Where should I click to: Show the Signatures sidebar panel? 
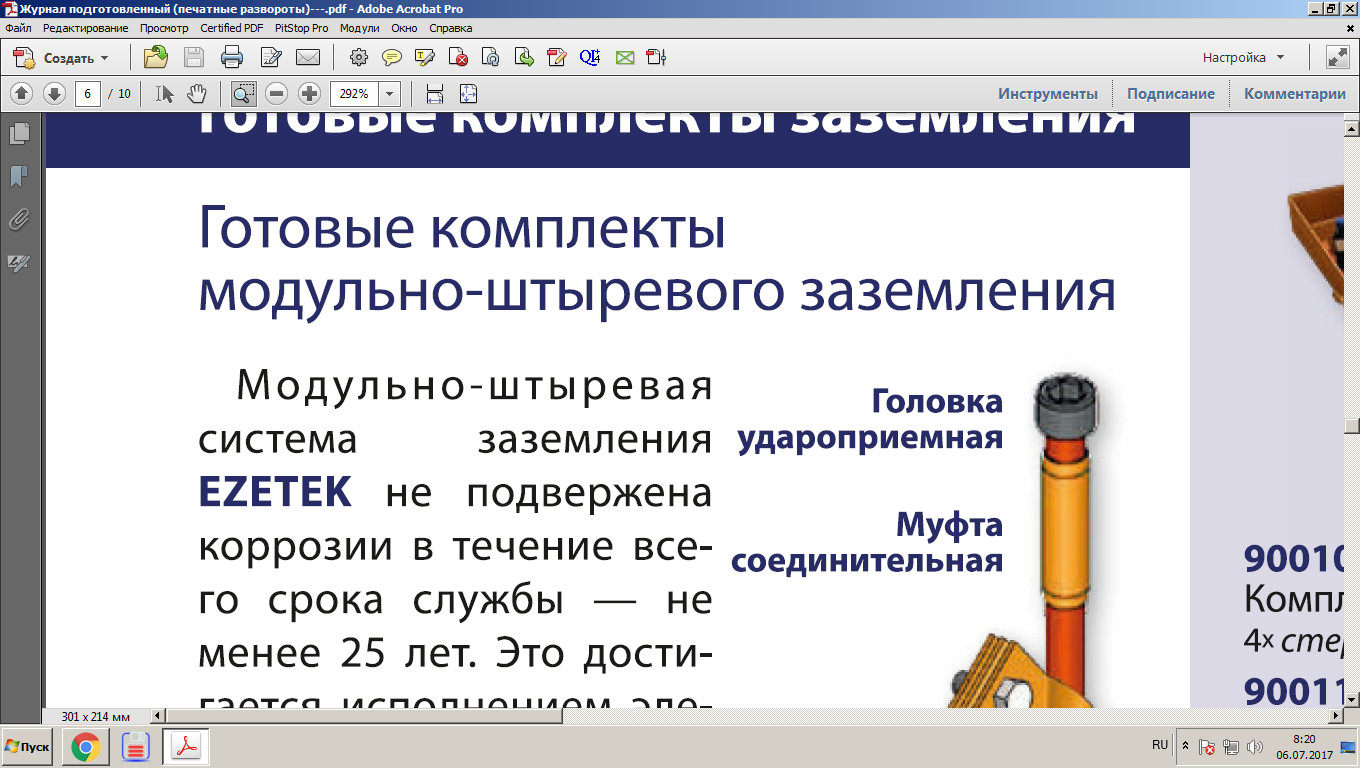19,264
